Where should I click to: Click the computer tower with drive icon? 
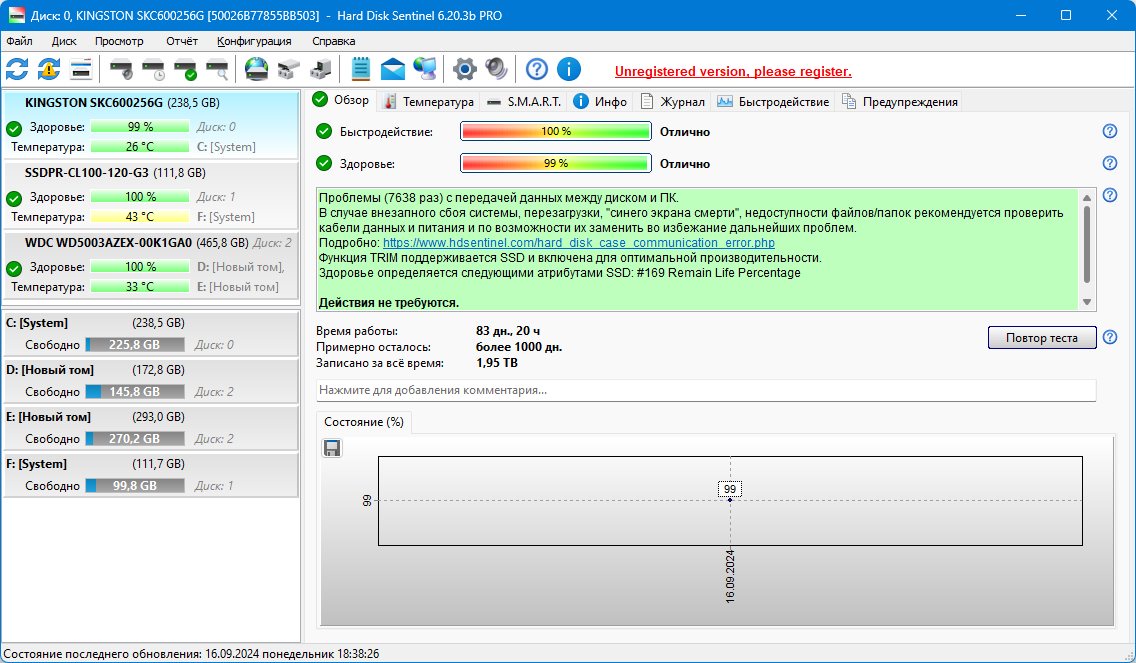[320, 70]
